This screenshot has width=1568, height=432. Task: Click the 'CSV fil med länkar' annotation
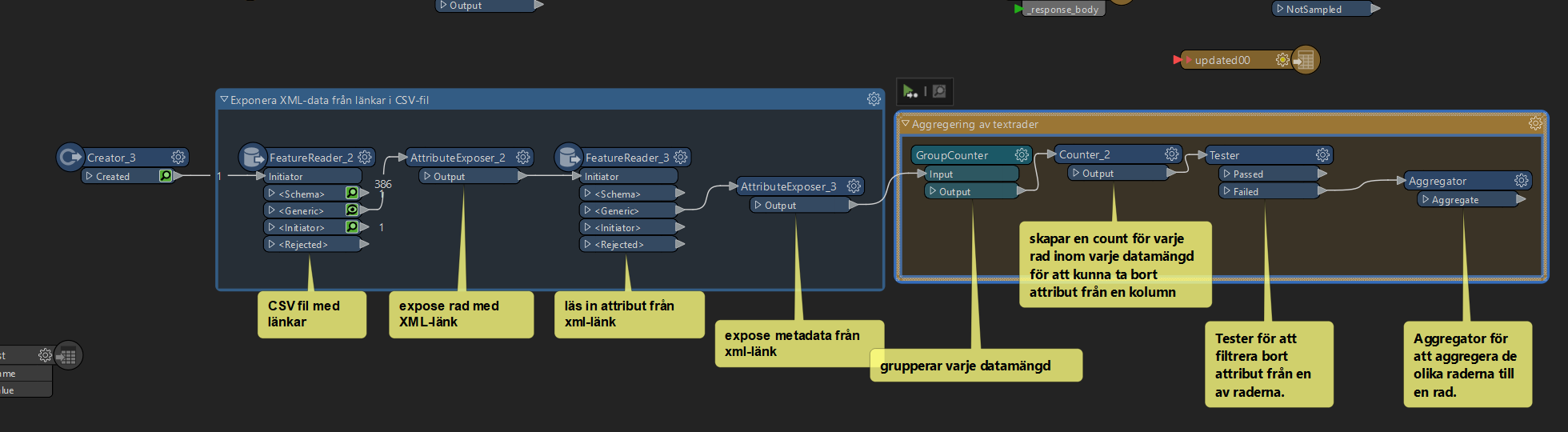click(x=311, y=314)
